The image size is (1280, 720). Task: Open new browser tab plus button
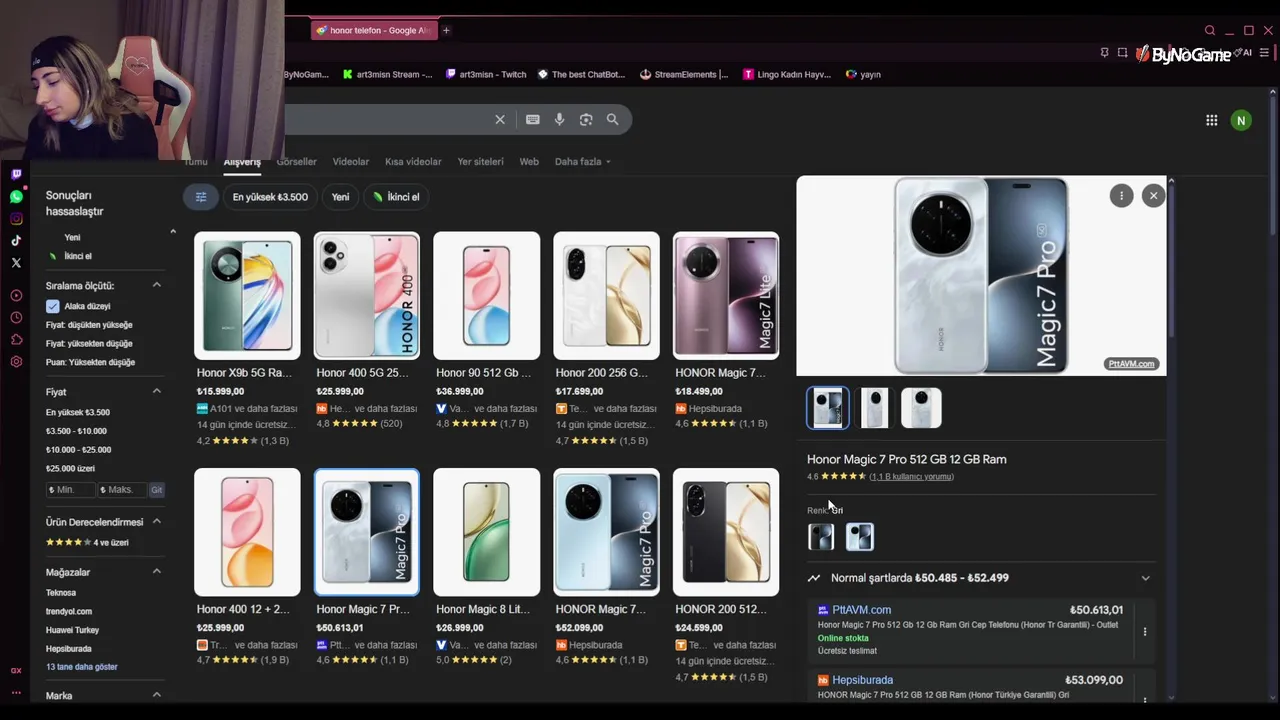(x=446, y=30)
